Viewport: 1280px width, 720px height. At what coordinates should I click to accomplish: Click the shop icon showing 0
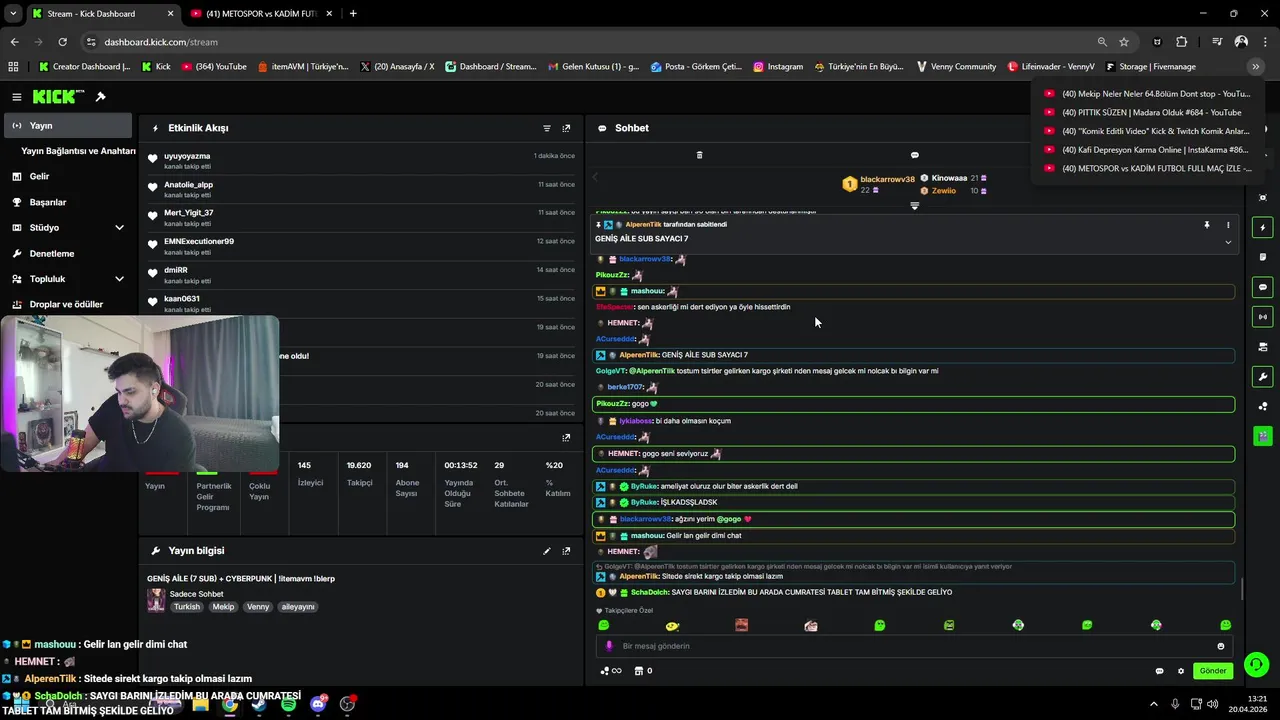click(643, 671)
